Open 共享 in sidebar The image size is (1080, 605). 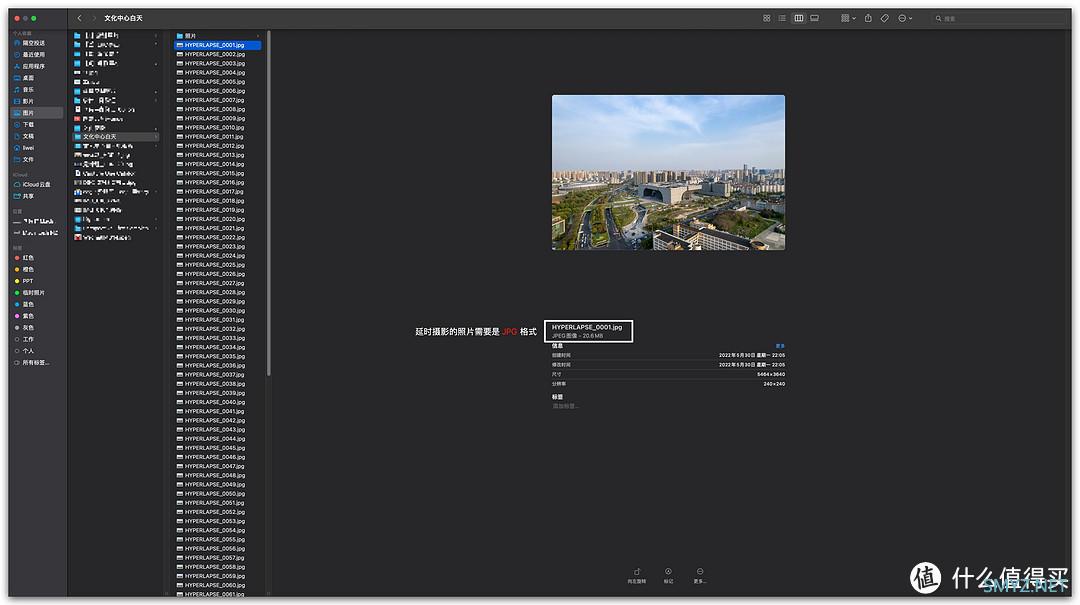coord(28,196)
